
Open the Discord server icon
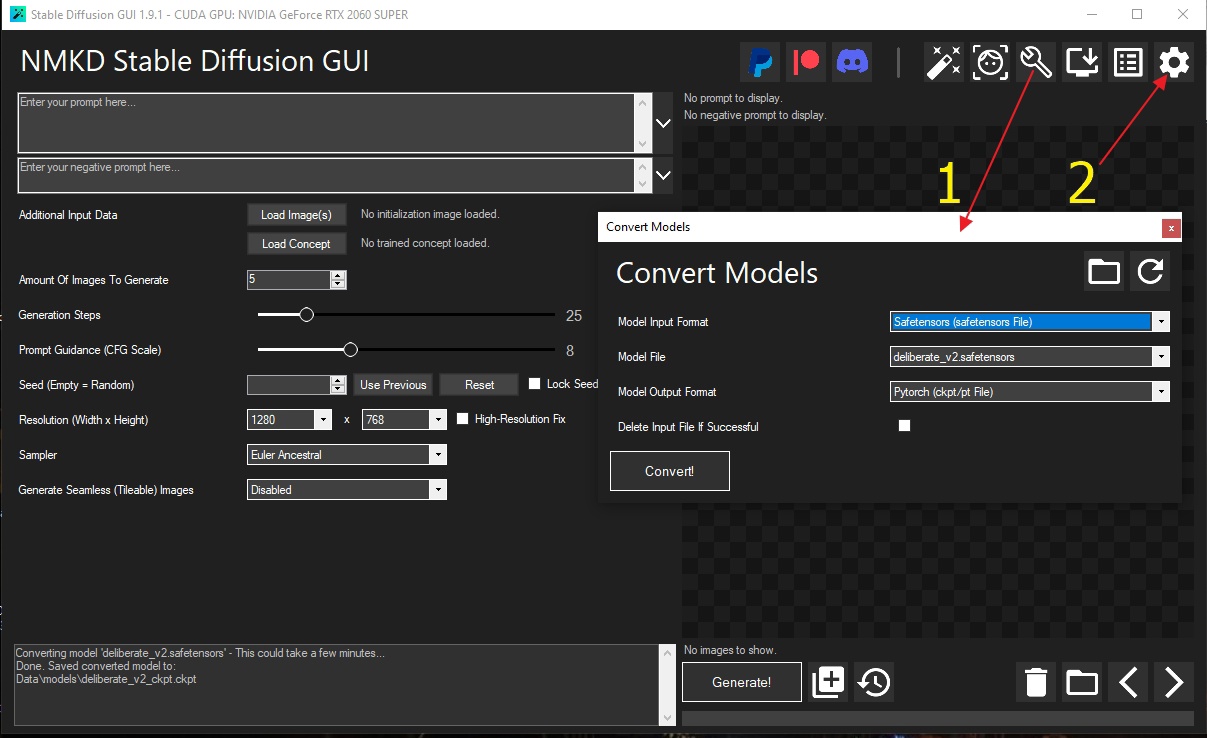(852, 62)
